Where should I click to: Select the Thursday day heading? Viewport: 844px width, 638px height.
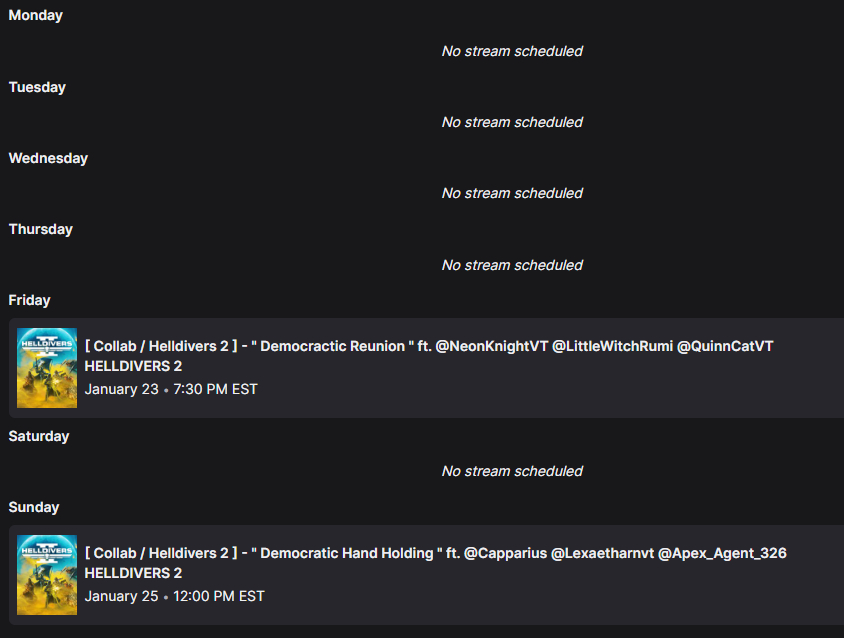click(41, 229)
